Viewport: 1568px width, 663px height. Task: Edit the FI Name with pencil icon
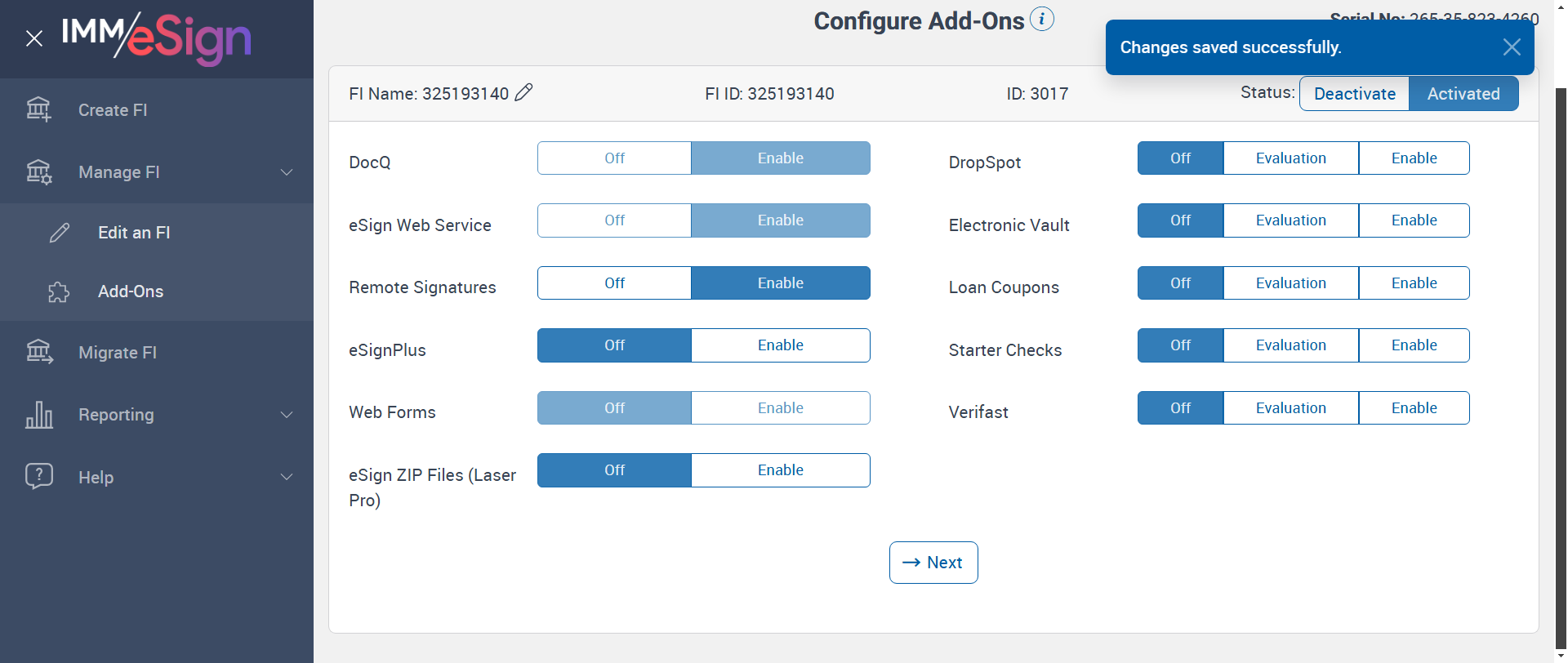524,92
